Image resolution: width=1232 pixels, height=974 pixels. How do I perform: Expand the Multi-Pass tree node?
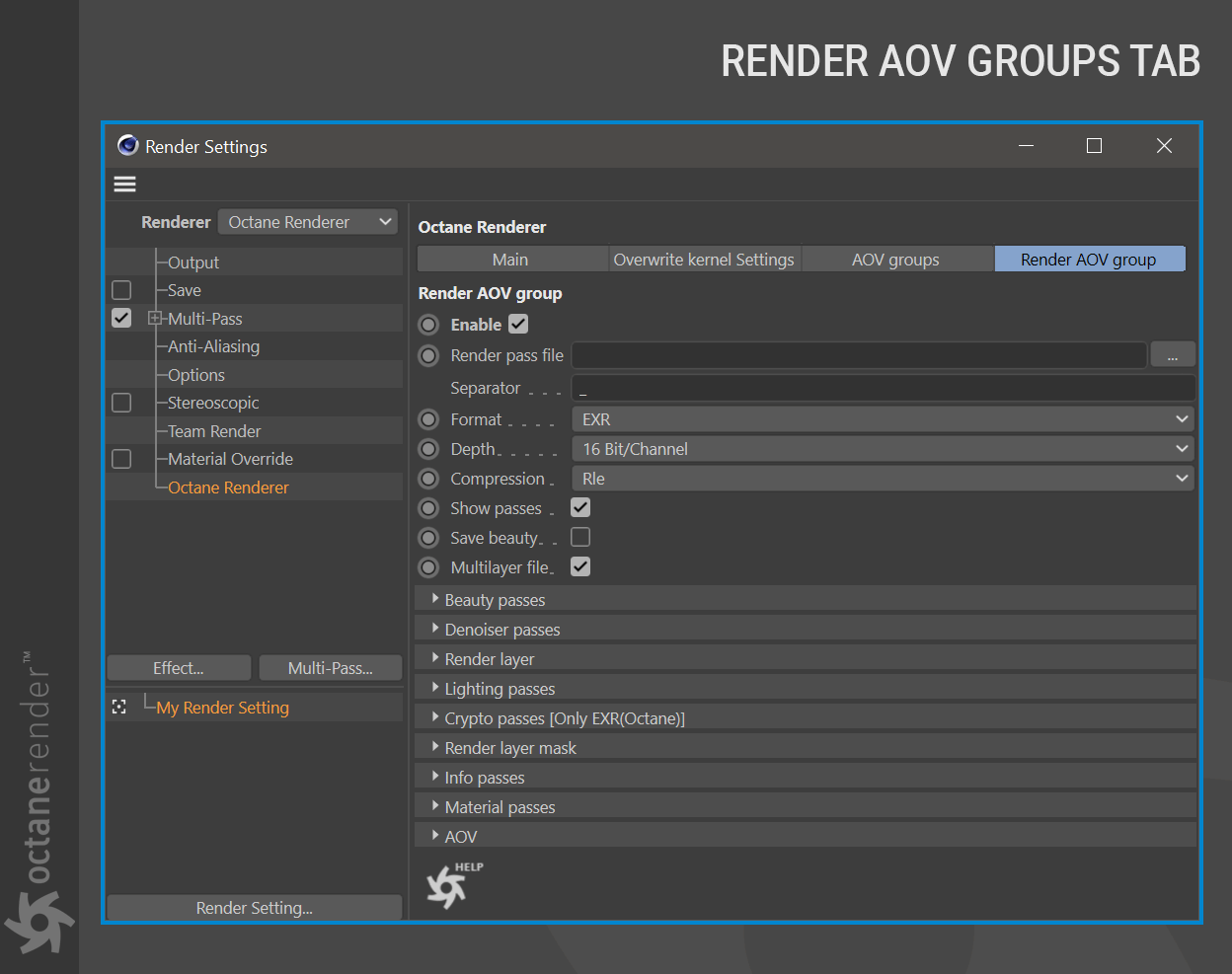(x=154, y=318)
